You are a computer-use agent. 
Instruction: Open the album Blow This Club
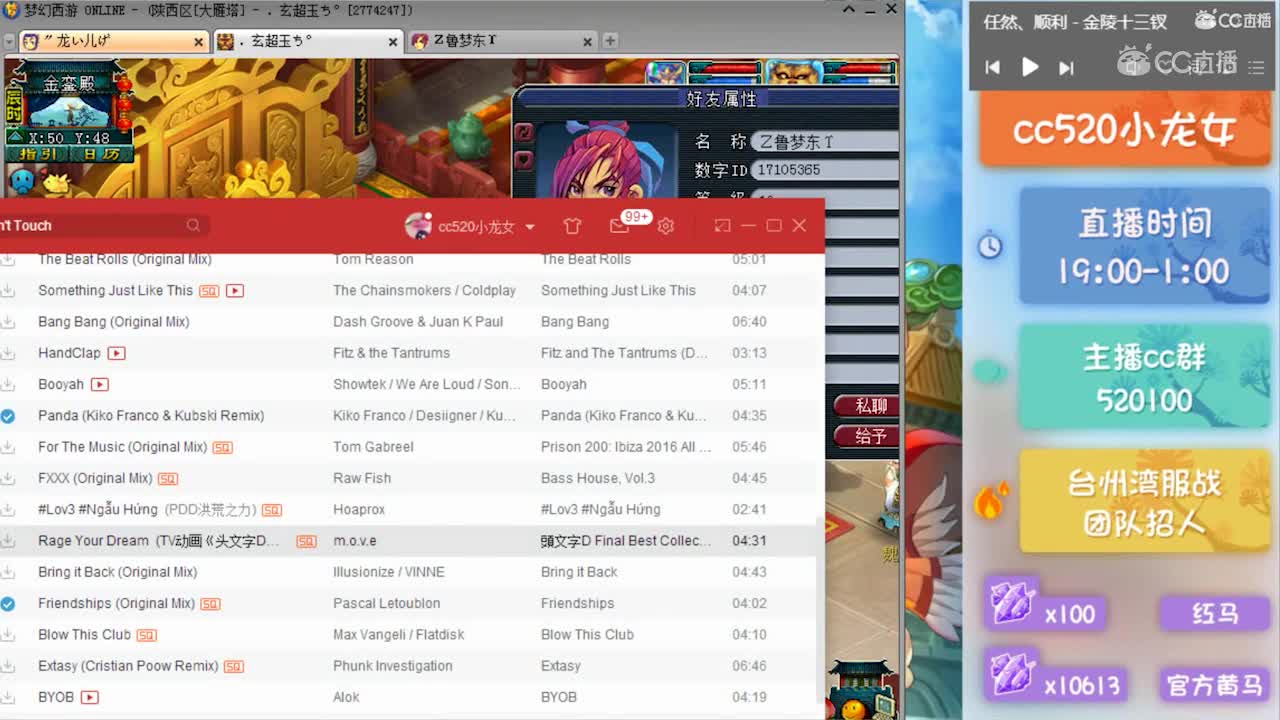[x=587, y=635]
